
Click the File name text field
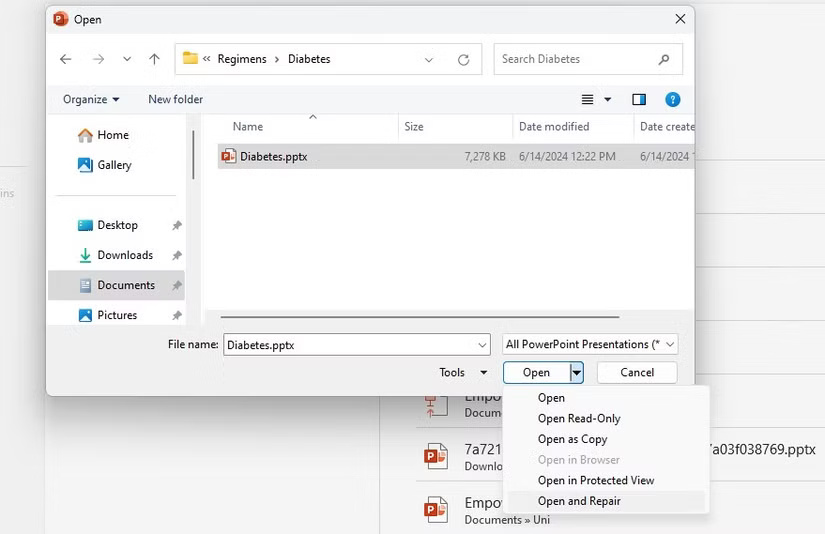pyautogui.click(x=357, y=345)
